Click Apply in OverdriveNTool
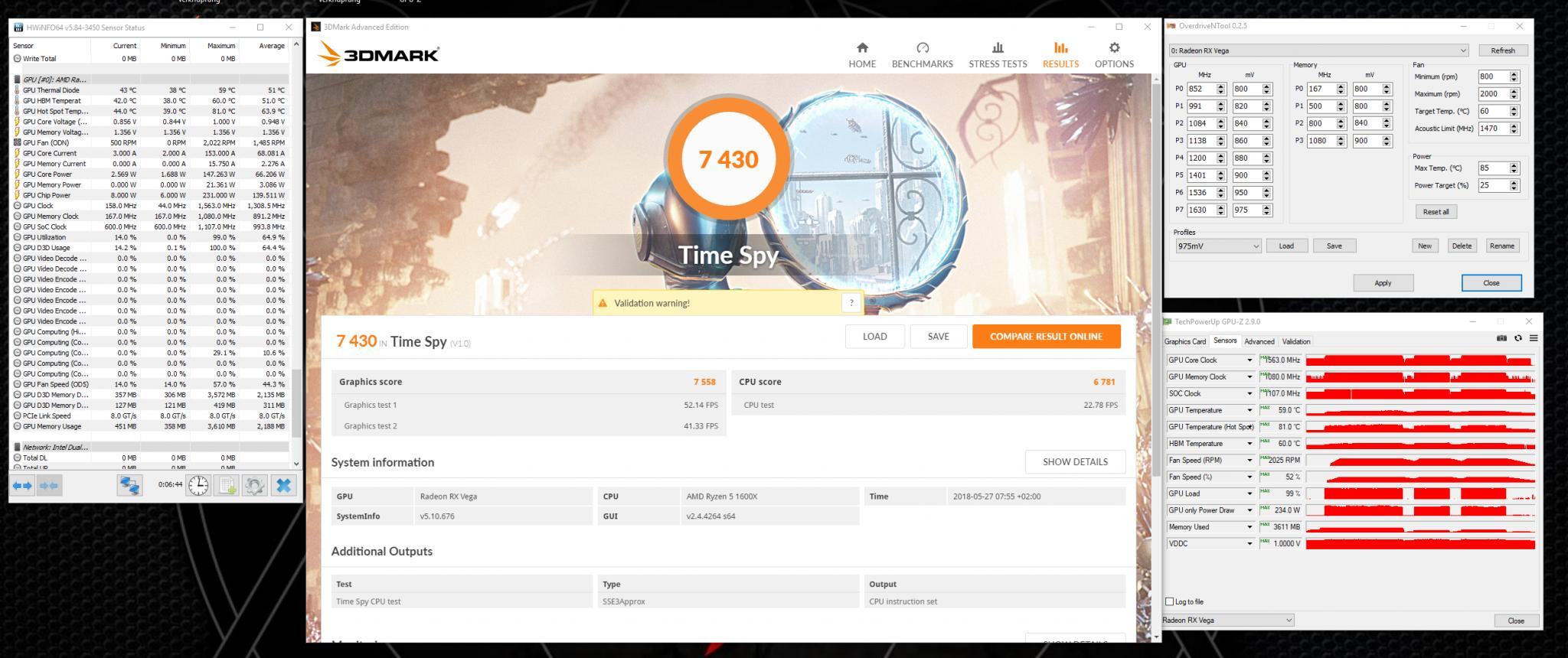This screenshot has width=1568, height=658. tap(1383, 283)
